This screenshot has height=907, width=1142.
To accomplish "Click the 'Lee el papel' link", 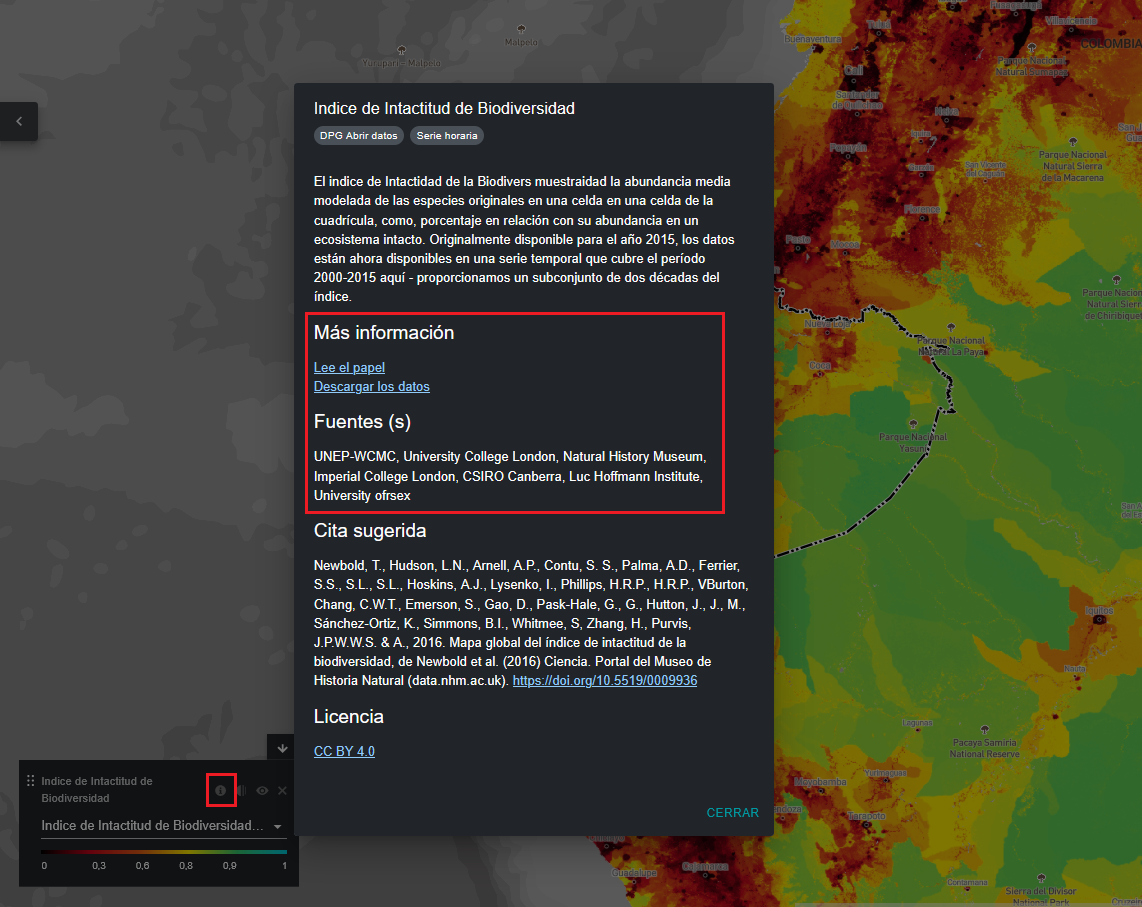I will coord(349,367).
